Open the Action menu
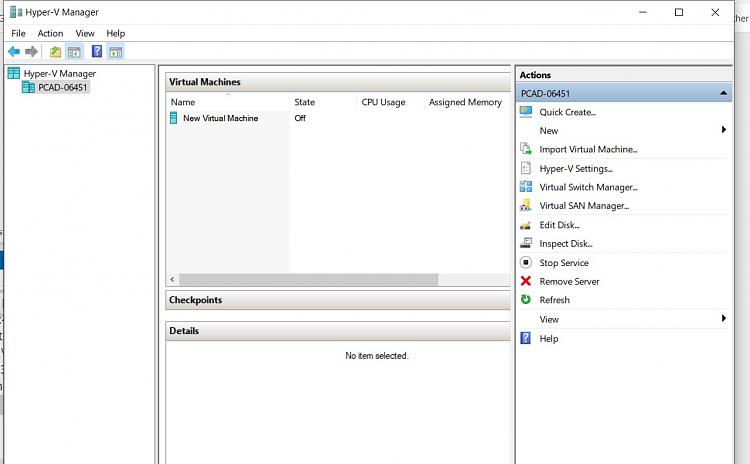 (x=50, y=33)
